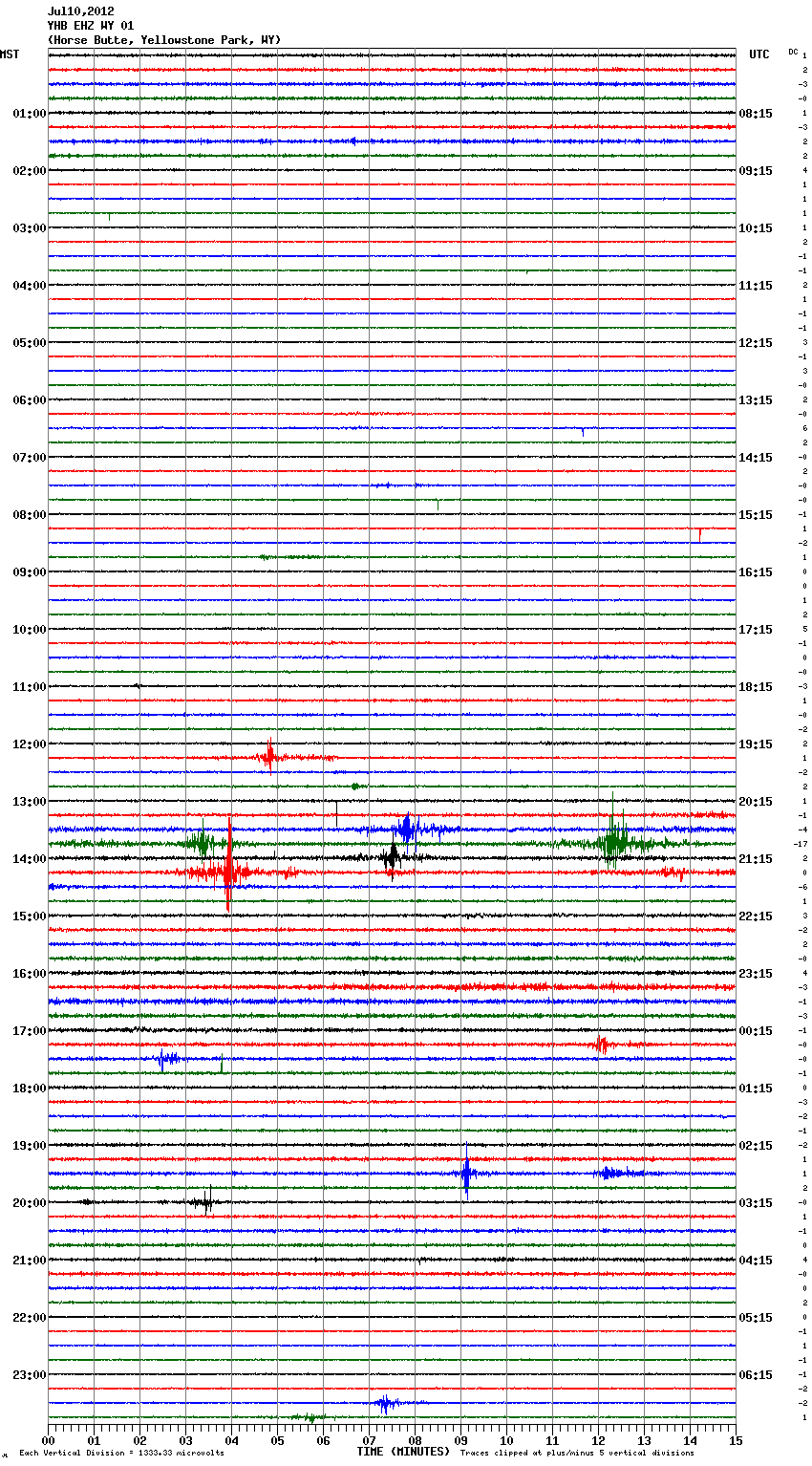
Task: Click the "12" minute tick label
Action: (x=598, y=1440)
